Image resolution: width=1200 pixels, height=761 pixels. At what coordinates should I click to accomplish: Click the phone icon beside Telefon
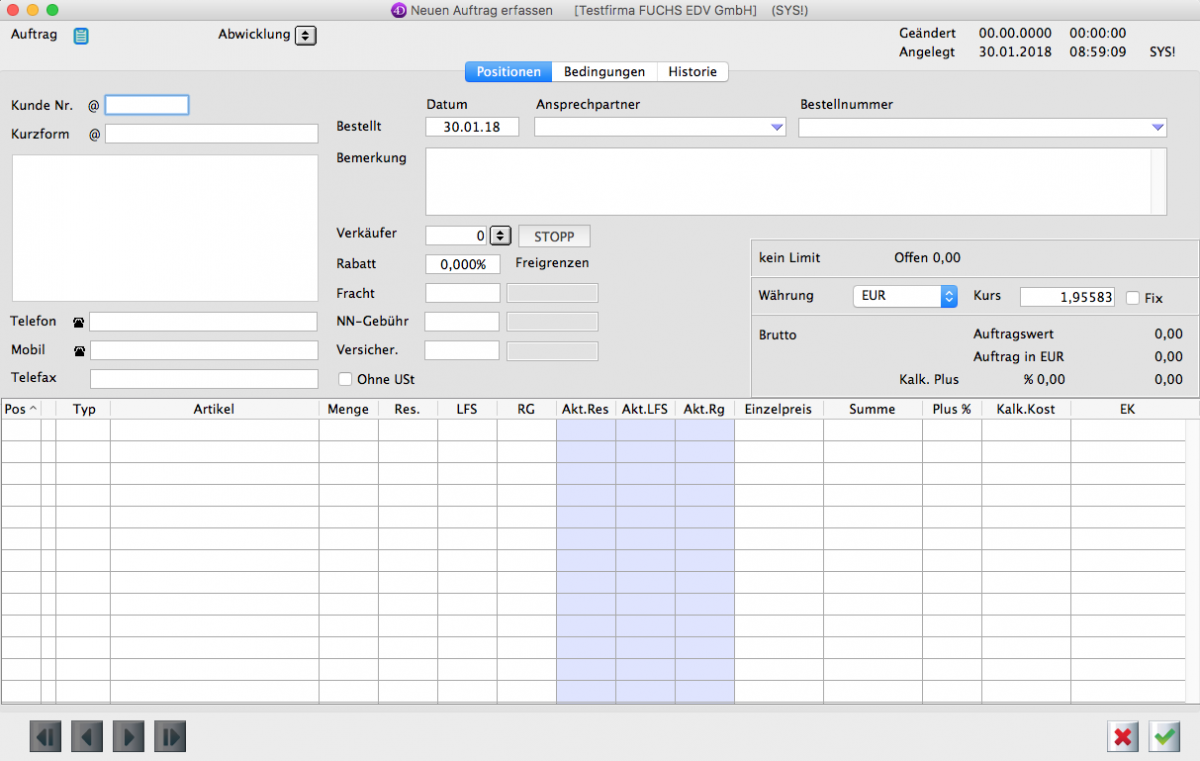79,322
